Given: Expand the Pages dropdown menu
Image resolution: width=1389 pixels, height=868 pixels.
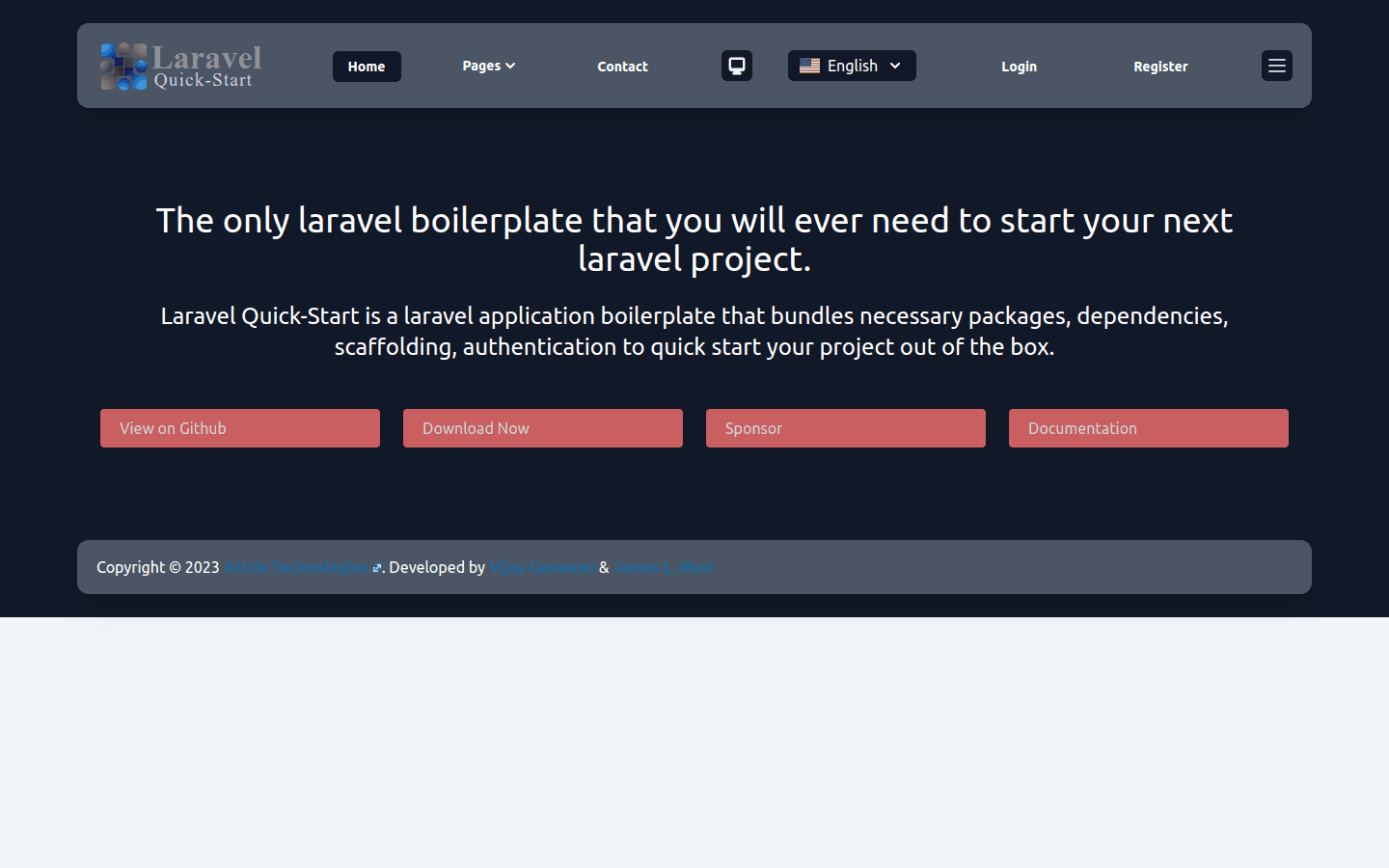Looking at the screenshot, I should click(489, 66).
